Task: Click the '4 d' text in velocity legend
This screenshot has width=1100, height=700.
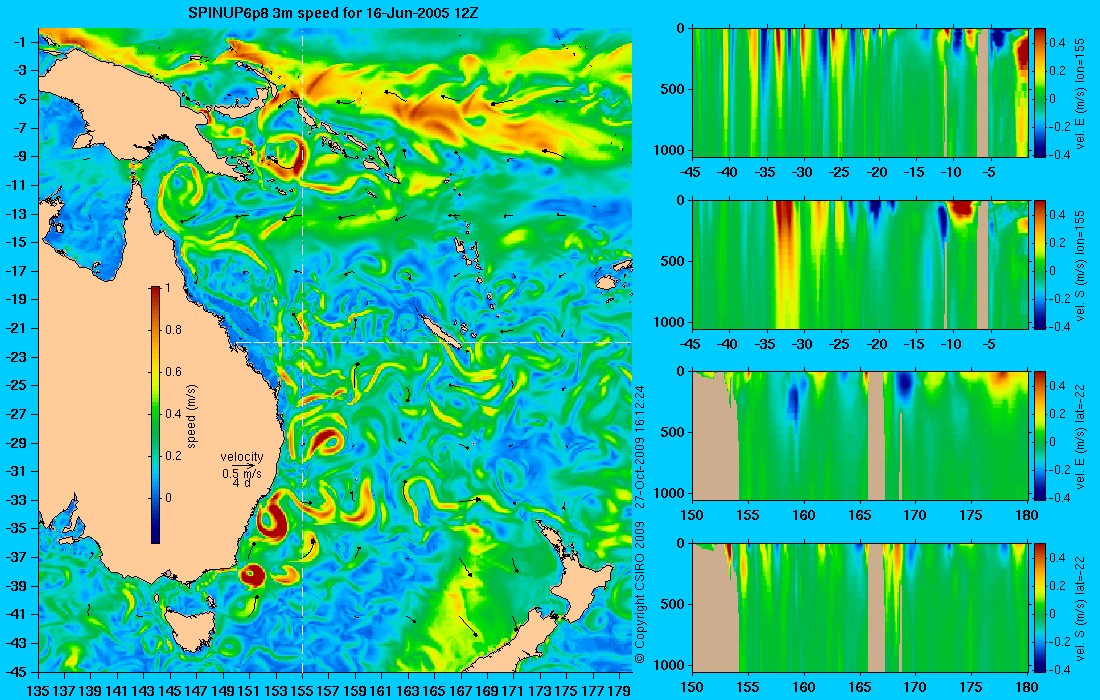Action: click(242, 483)
